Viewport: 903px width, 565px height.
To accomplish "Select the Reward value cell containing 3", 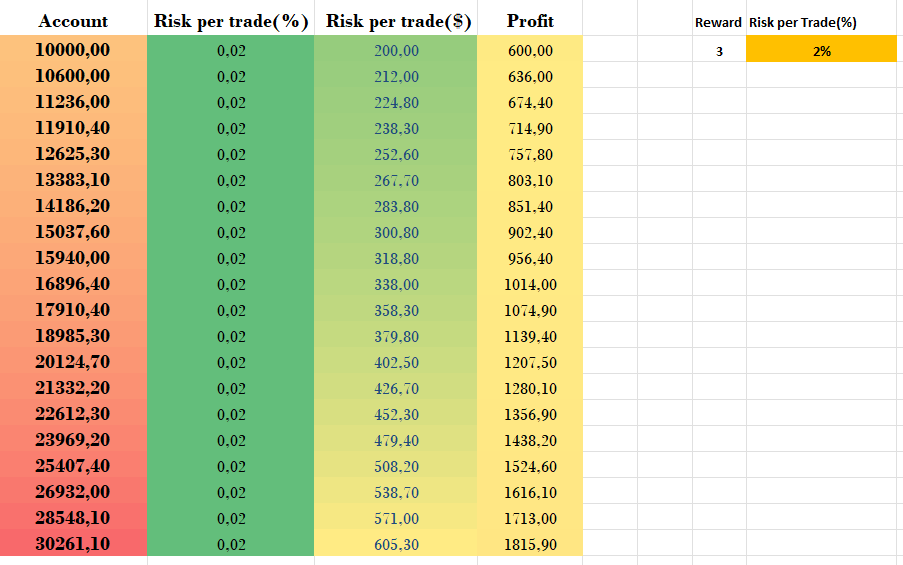I will click(719, 51).
